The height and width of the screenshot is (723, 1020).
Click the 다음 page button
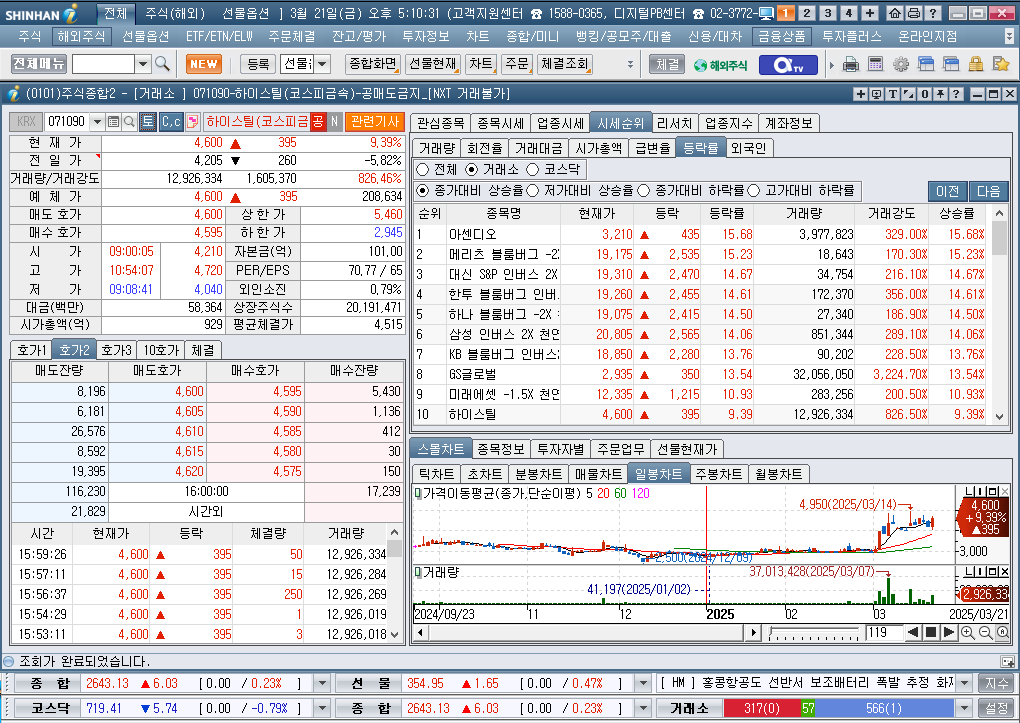pyautogui.click(x=988, y=191)
